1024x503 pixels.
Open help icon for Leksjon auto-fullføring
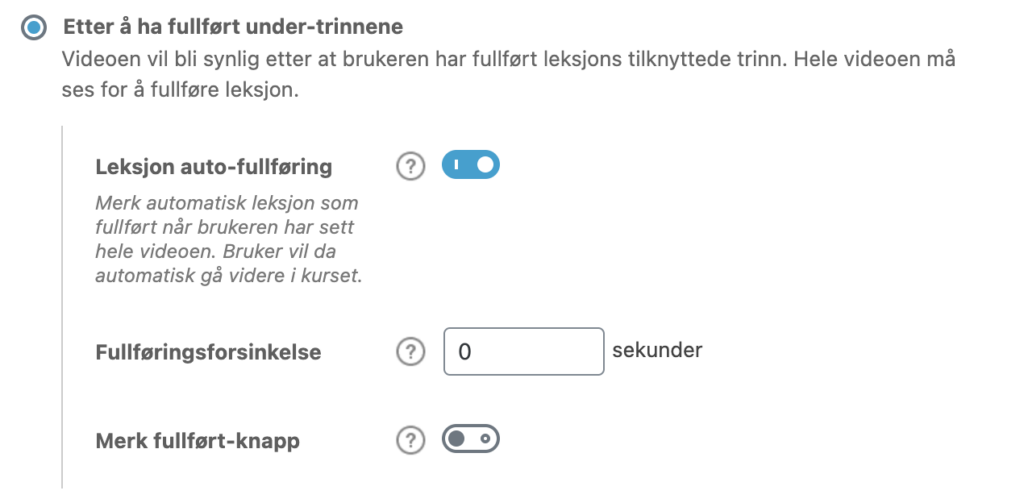410,167
